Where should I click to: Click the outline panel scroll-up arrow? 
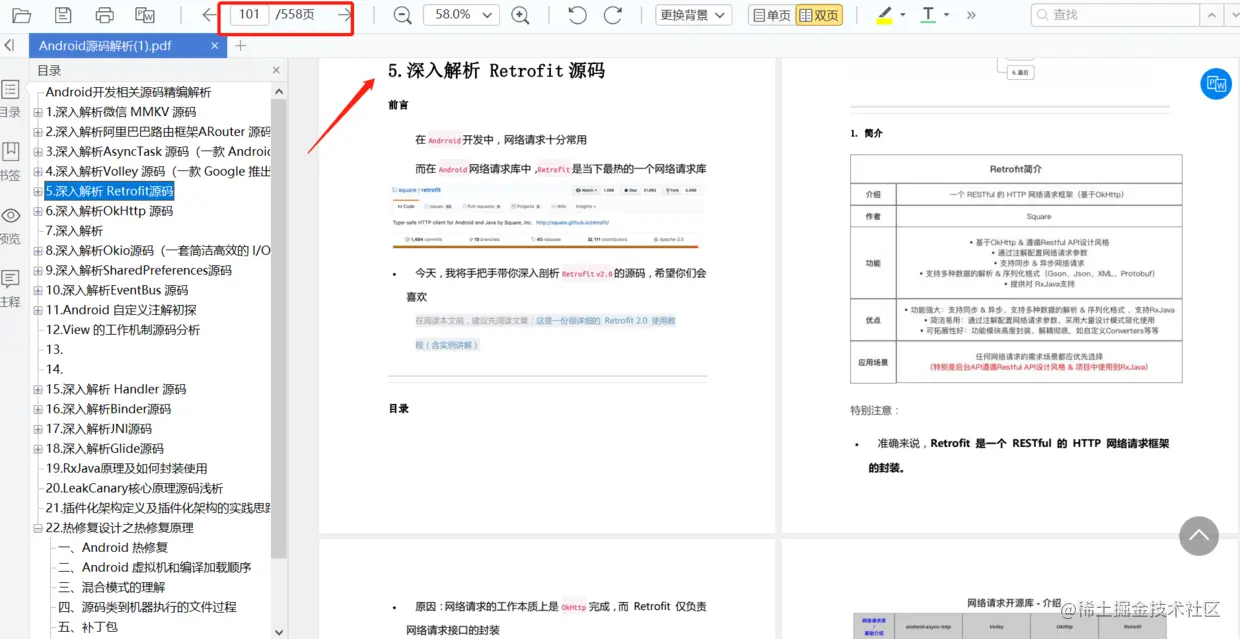pos(279,91)
